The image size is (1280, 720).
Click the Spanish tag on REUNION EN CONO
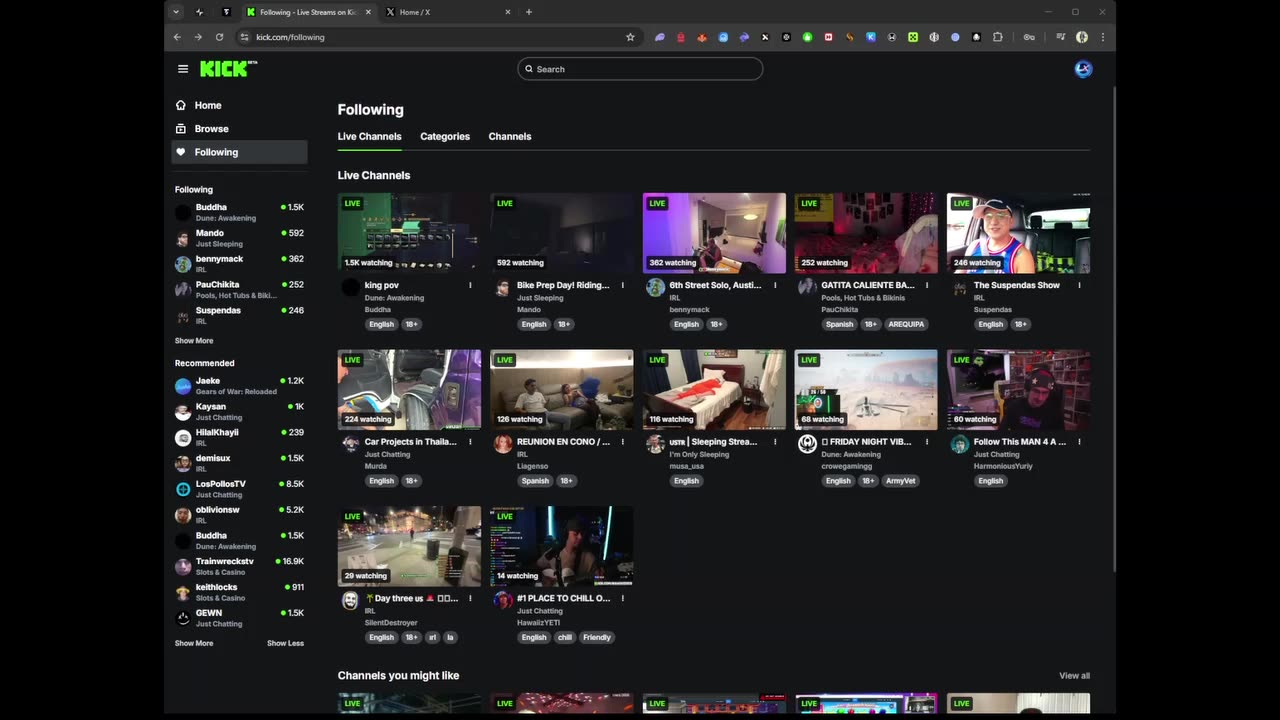[535, 481]
